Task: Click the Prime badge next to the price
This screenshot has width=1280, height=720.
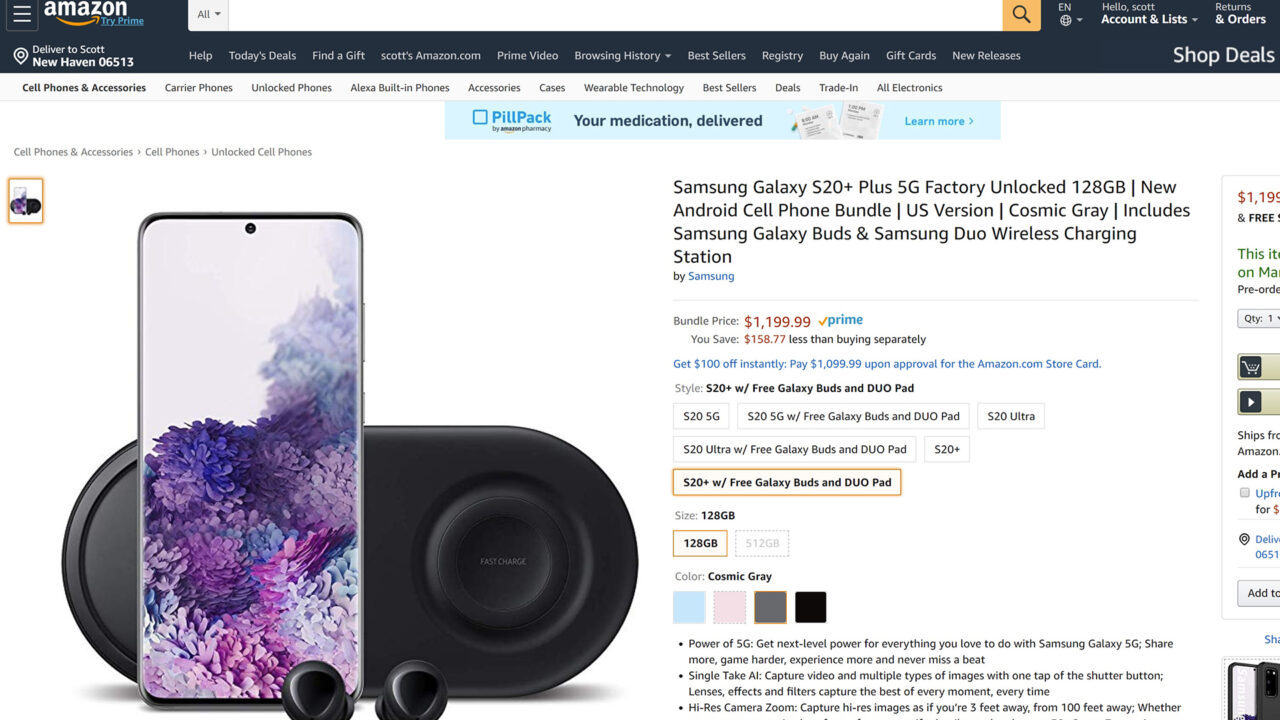Action: (x=839, y=320)
